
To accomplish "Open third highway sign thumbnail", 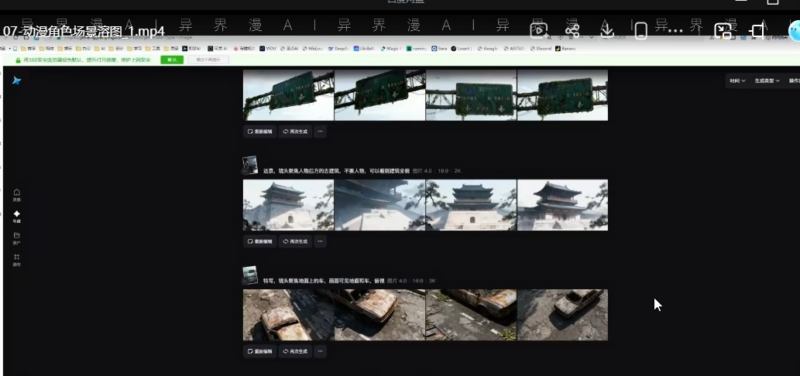I will coord(471,95).
